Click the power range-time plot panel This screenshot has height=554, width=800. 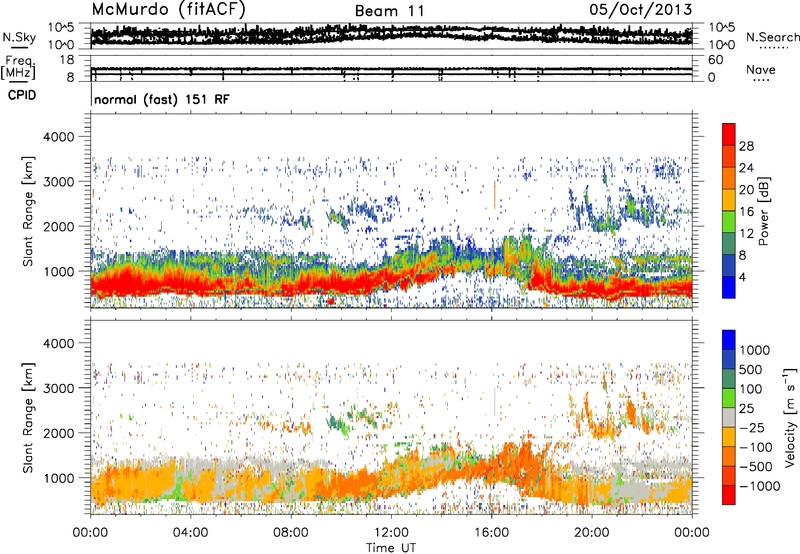[x=391, y=211]
